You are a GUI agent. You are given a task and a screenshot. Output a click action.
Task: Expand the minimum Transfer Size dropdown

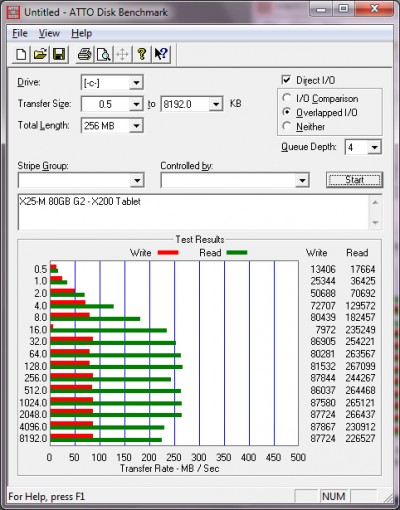136,104
